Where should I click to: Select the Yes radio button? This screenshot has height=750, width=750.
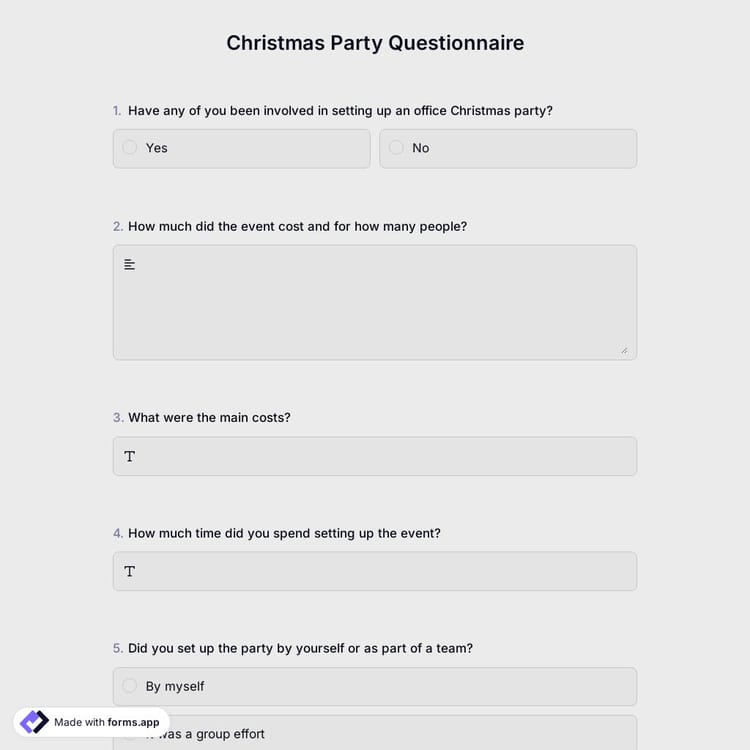(130, 148)
